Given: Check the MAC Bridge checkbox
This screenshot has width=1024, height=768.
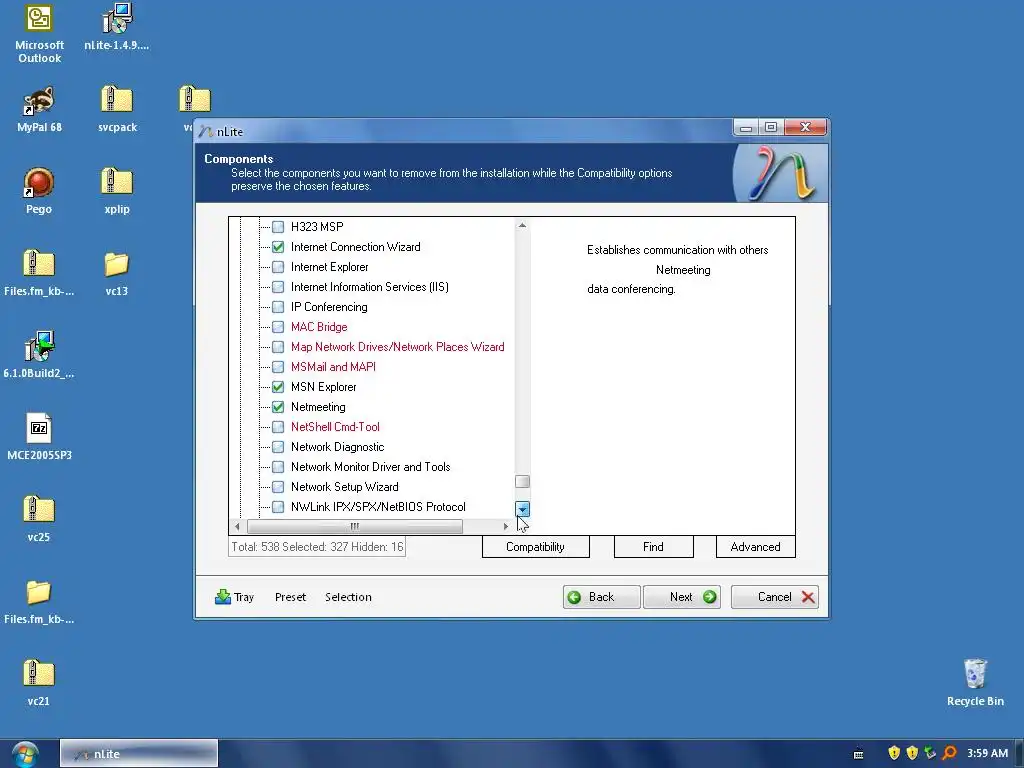Looking at the screenshot, I should (x=278, y=327).
